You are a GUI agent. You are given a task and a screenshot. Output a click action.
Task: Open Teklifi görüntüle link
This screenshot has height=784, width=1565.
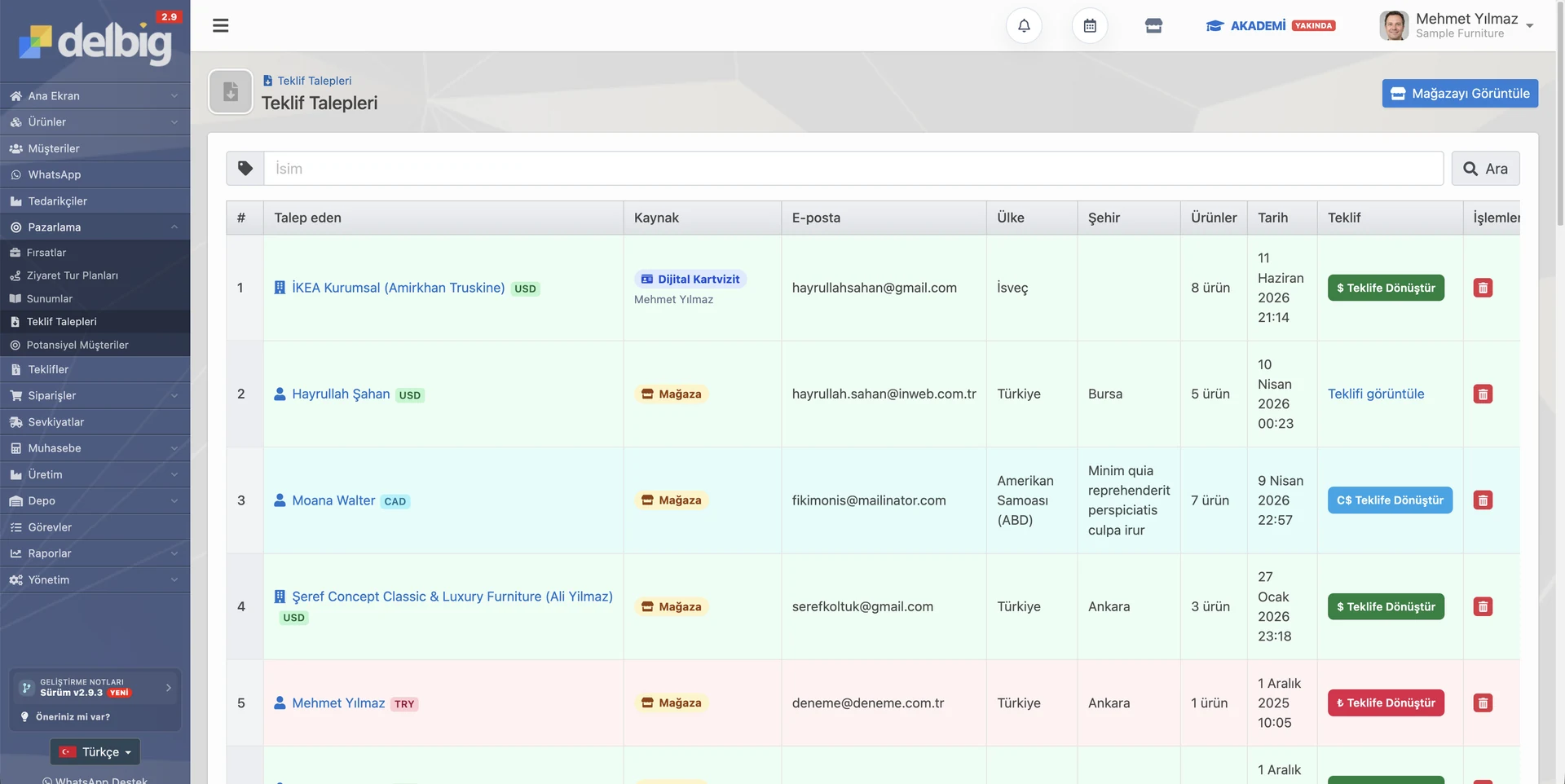1376,394
